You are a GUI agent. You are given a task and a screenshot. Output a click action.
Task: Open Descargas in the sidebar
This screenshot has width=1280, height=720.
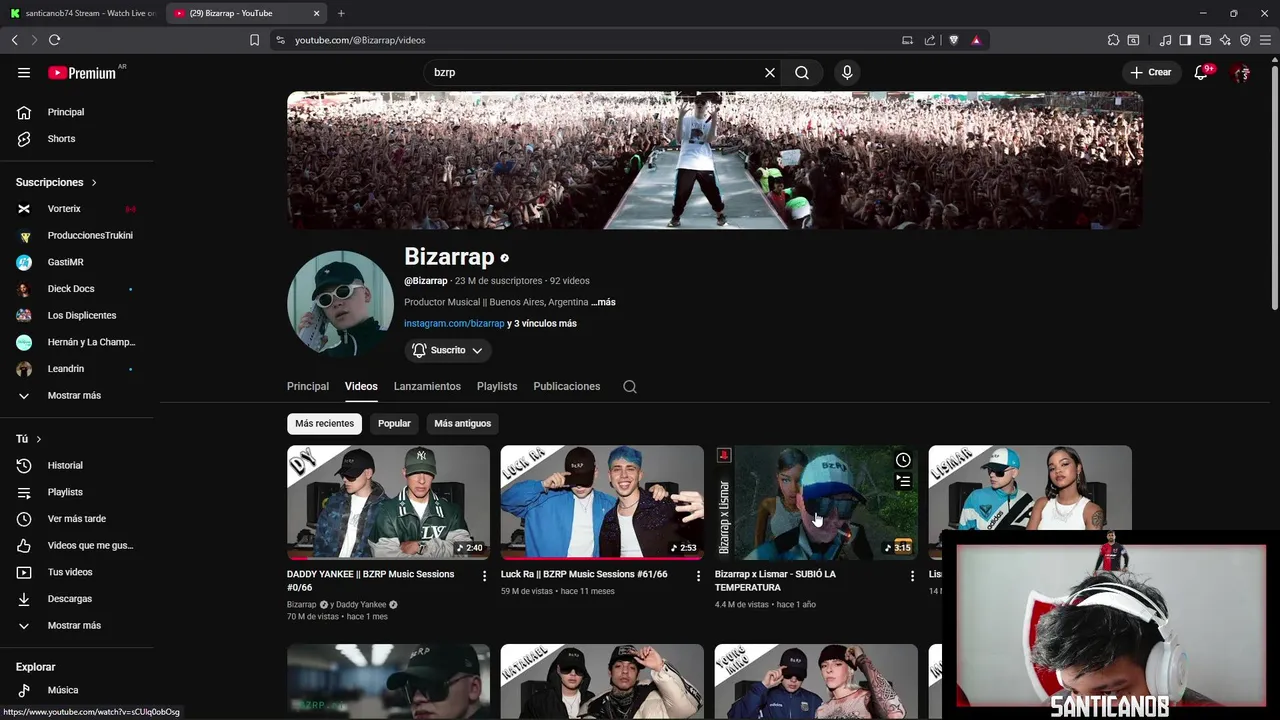pos(78,599)
